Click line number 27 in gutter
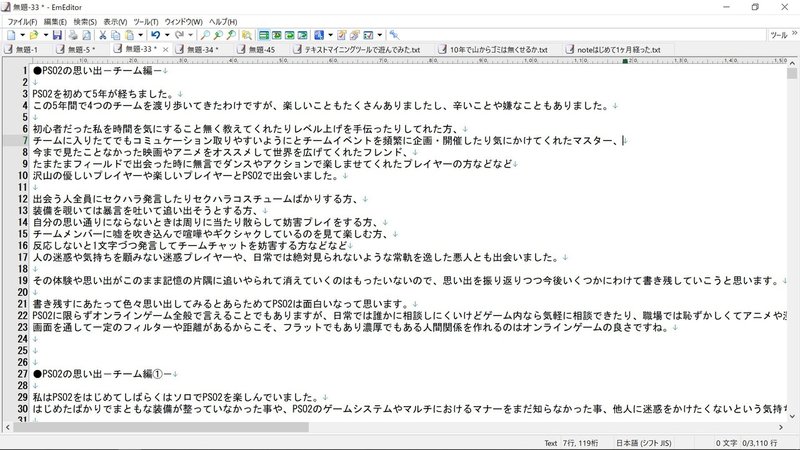800x450 pixels. pyautogui.click(x=22, y=374)
